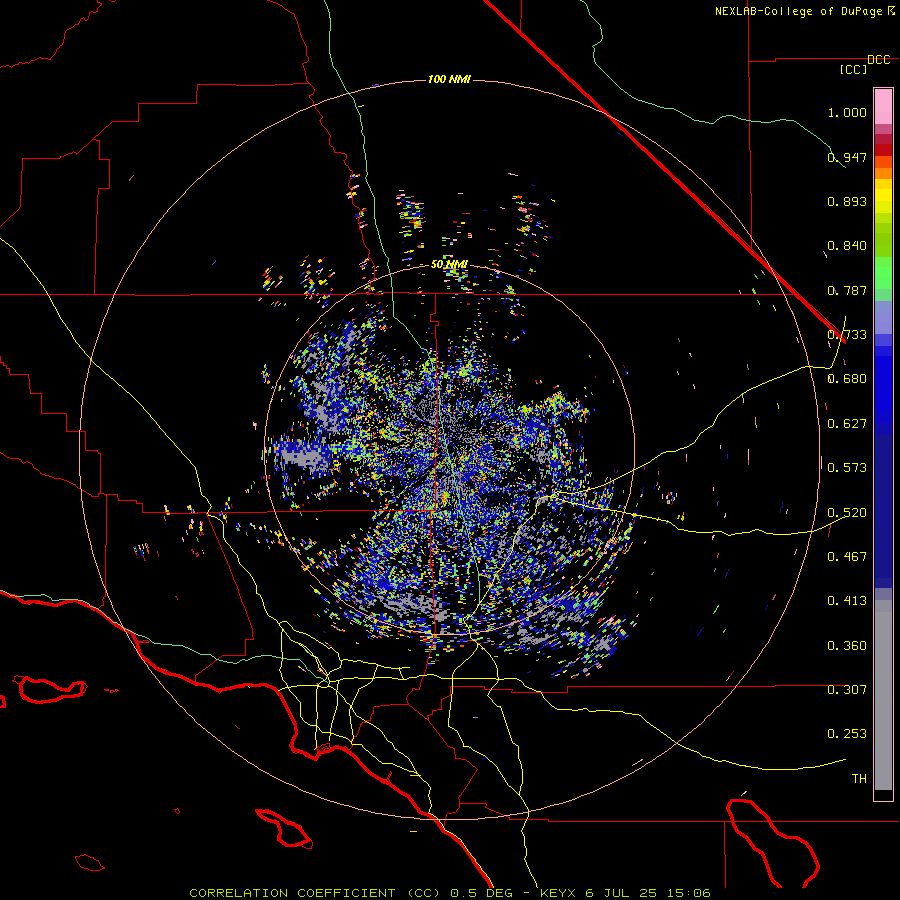The height and width of the screenshot is (900, 900).
Task: Click the TH label on the legend
Action: pyautogui.click(x=859, y=779)
